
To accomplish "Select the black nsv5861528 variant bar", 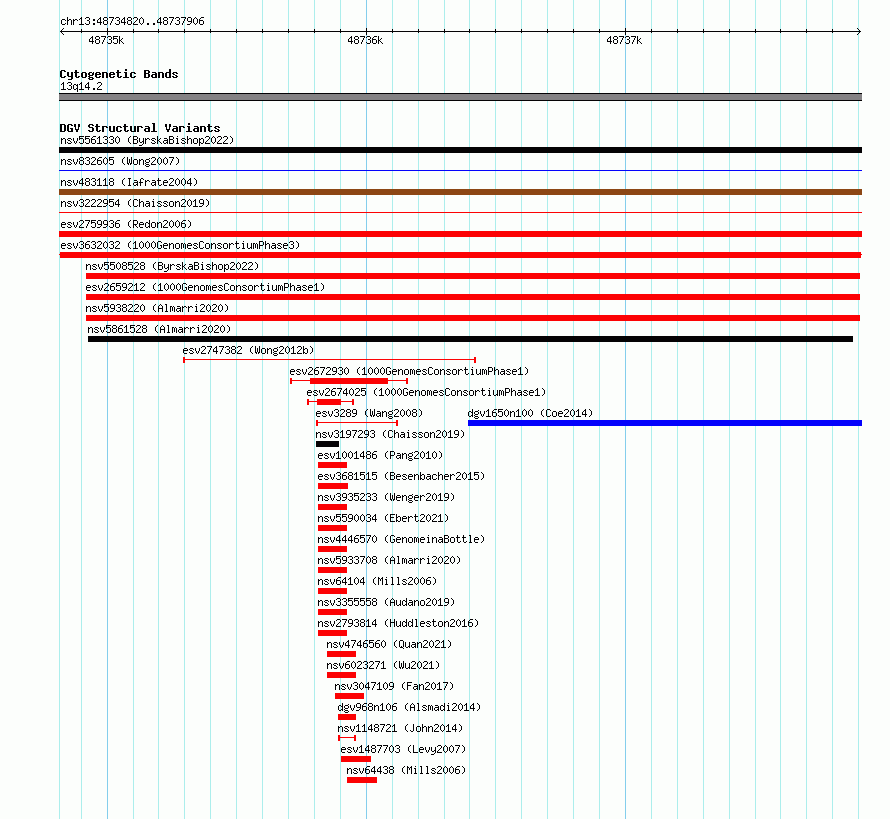I will (x=471, y=339).
